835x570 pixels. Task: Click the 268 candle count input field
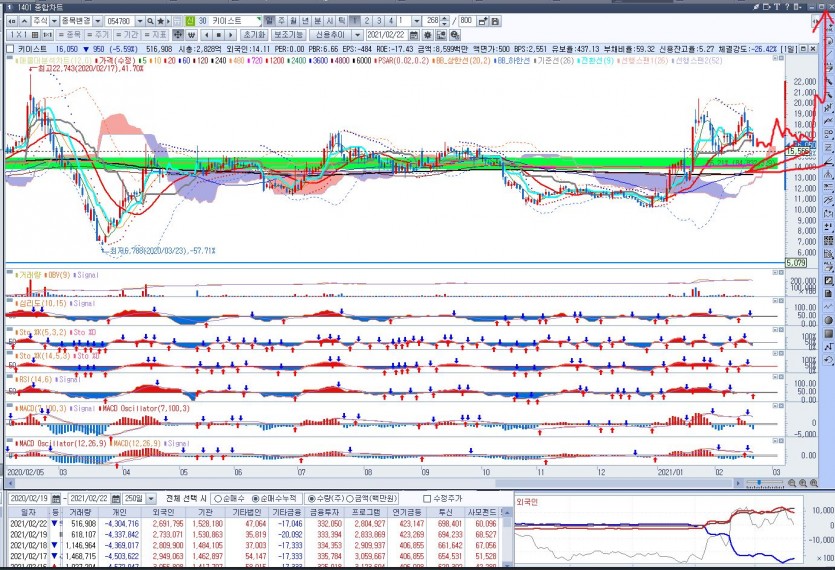[x=431, y=20]
